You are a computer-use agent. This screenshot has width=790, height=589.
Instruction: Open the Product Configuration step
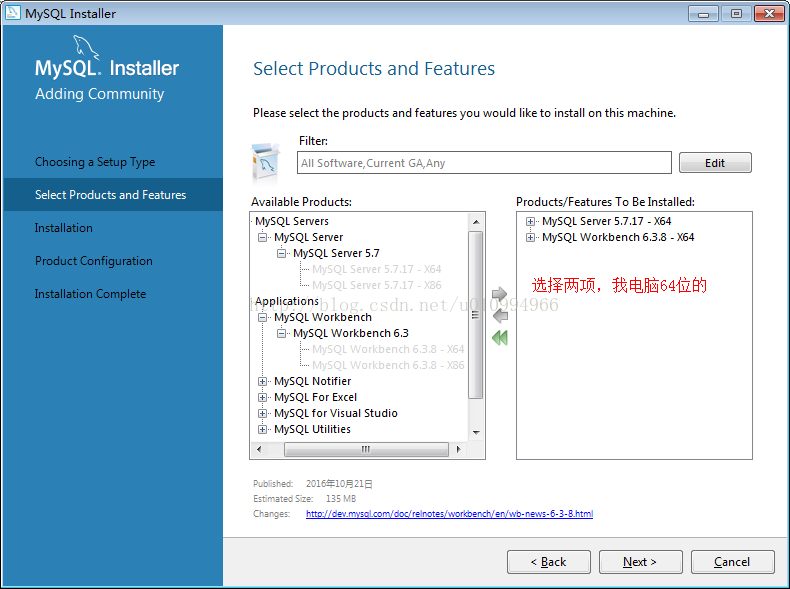point(93,261)
